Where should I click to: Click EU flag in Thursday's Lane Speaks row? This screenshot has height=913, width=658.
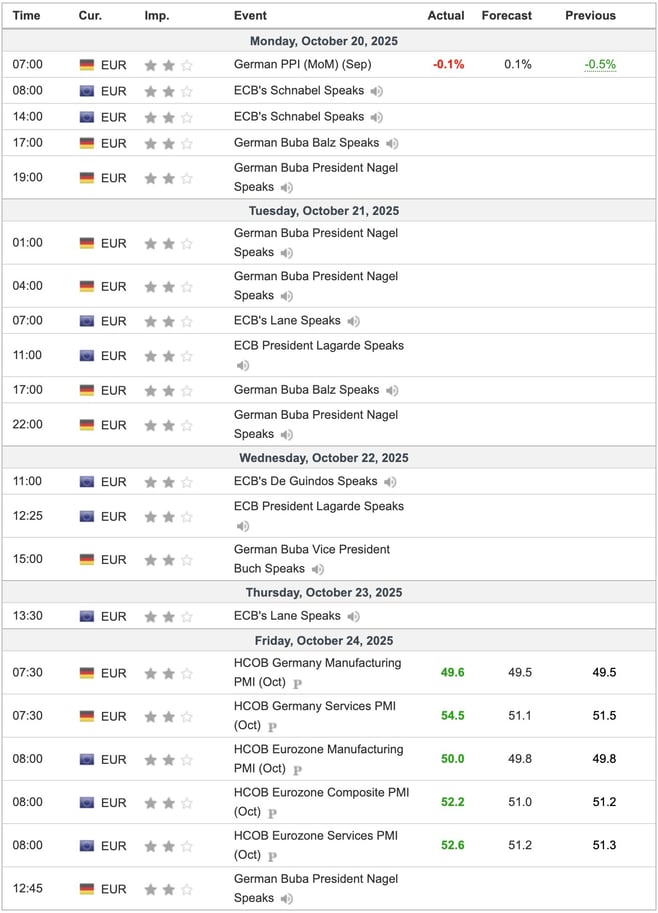click(87, 617)
